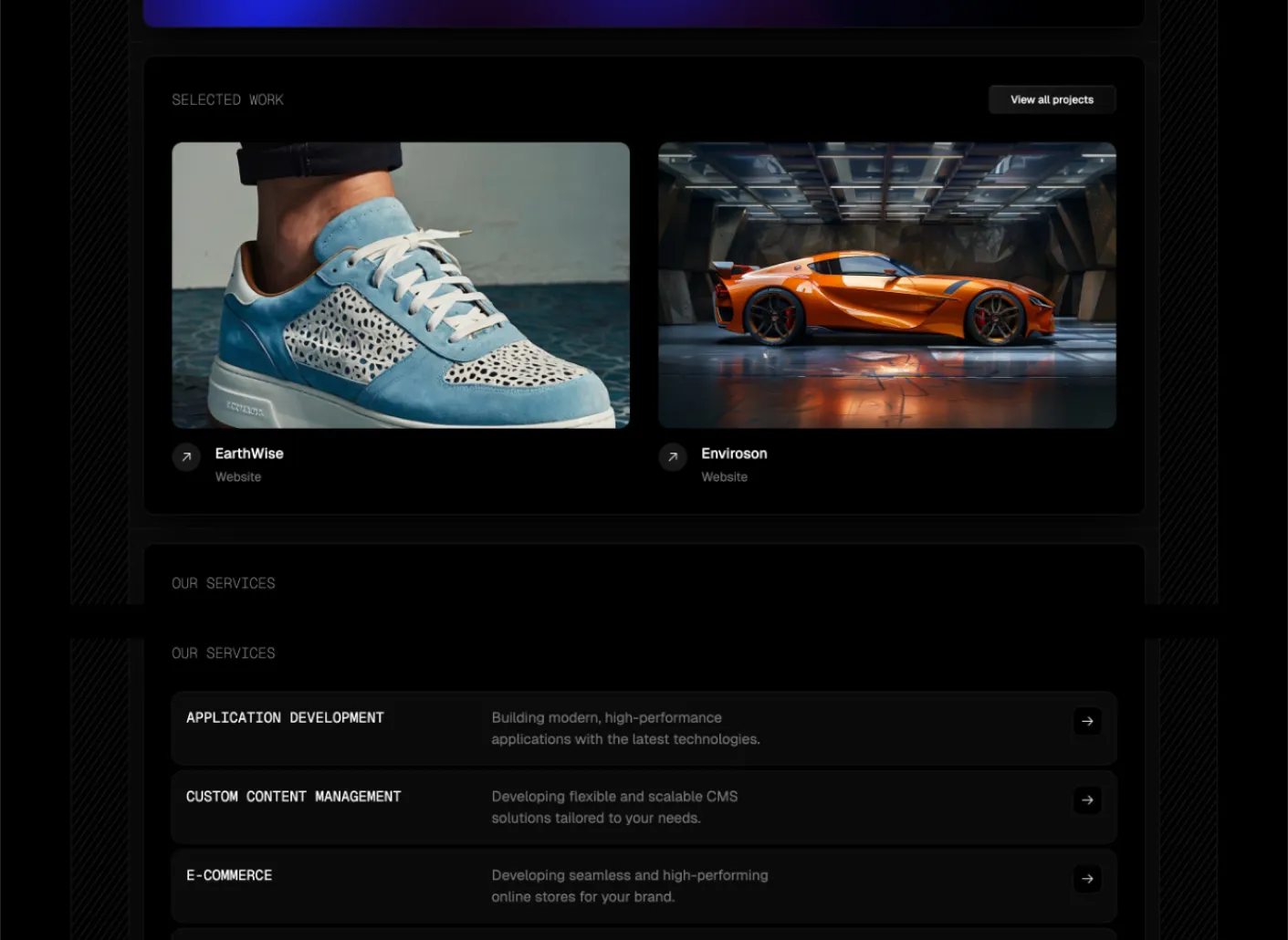Viewport: 1288px width, 940px height.
Task: Select the EarthWise project title
Action: click(x=249, y=454)
